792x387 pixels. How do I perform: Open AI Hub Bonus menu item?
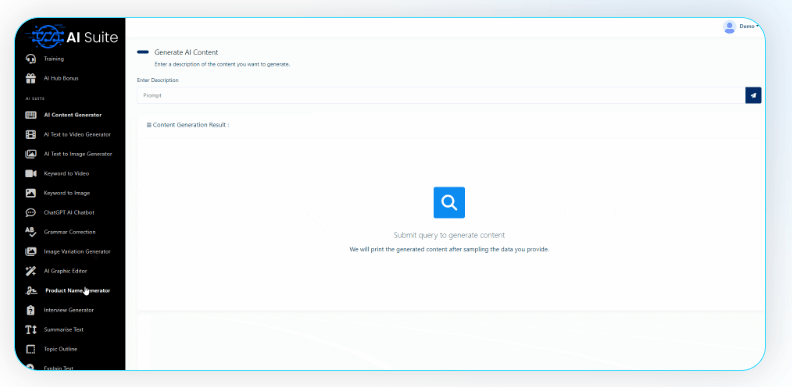[61, 78]
